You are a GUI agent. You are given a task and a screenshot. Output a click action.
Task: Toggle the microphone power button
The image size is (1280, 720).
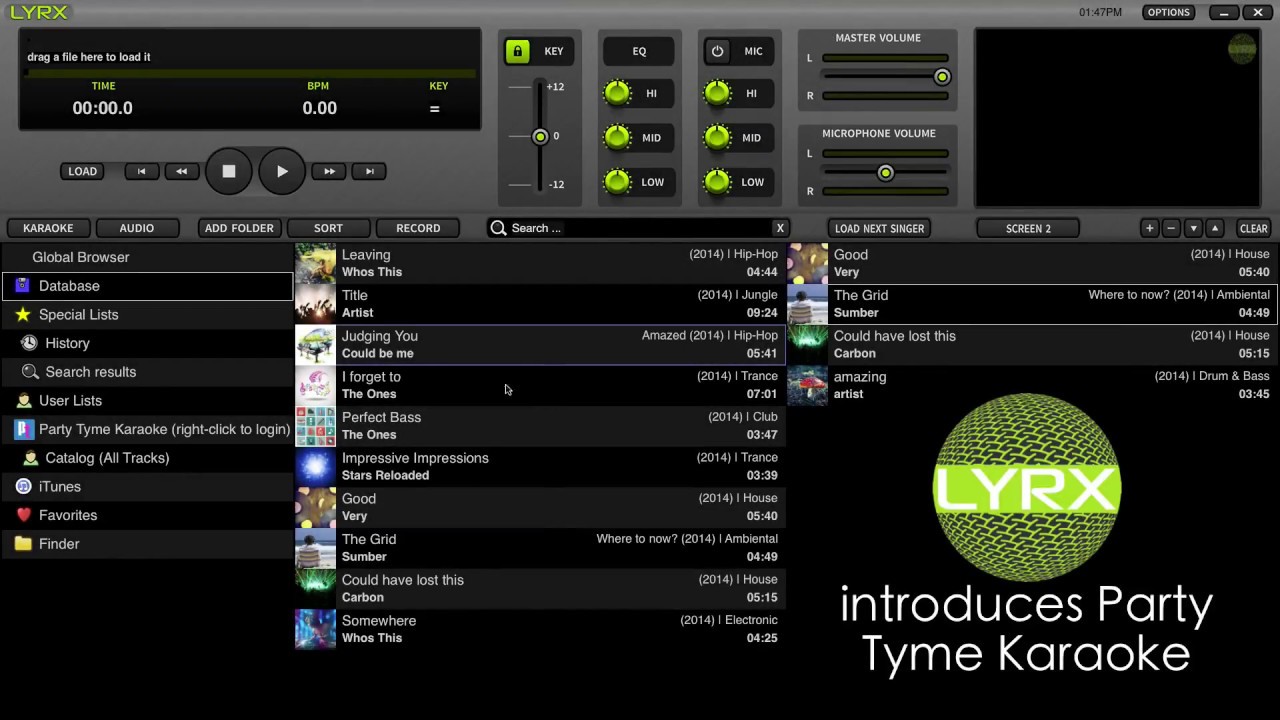point(717,51)
